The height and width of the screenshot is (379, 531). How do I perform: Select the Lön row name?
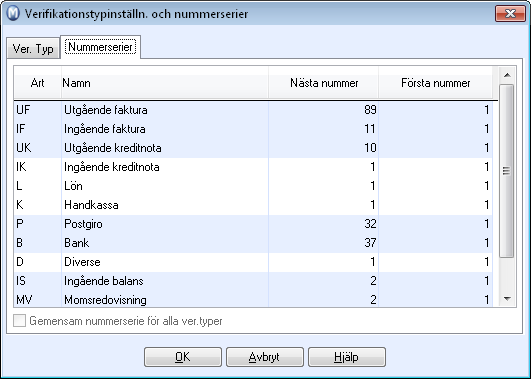(x=73, y=186)
